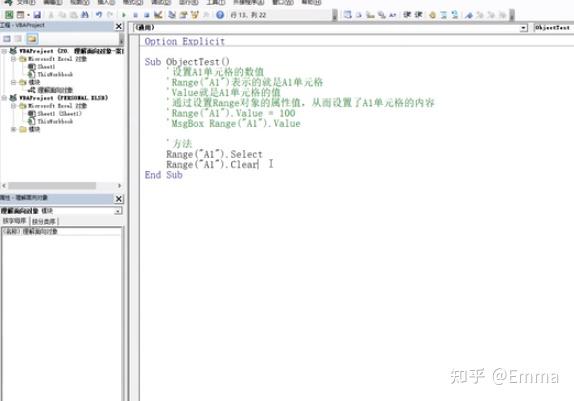This screenshot has height=401, width=574.
Task: Expand the bottom 模块 folder
Action: click(x=13, y=129)
